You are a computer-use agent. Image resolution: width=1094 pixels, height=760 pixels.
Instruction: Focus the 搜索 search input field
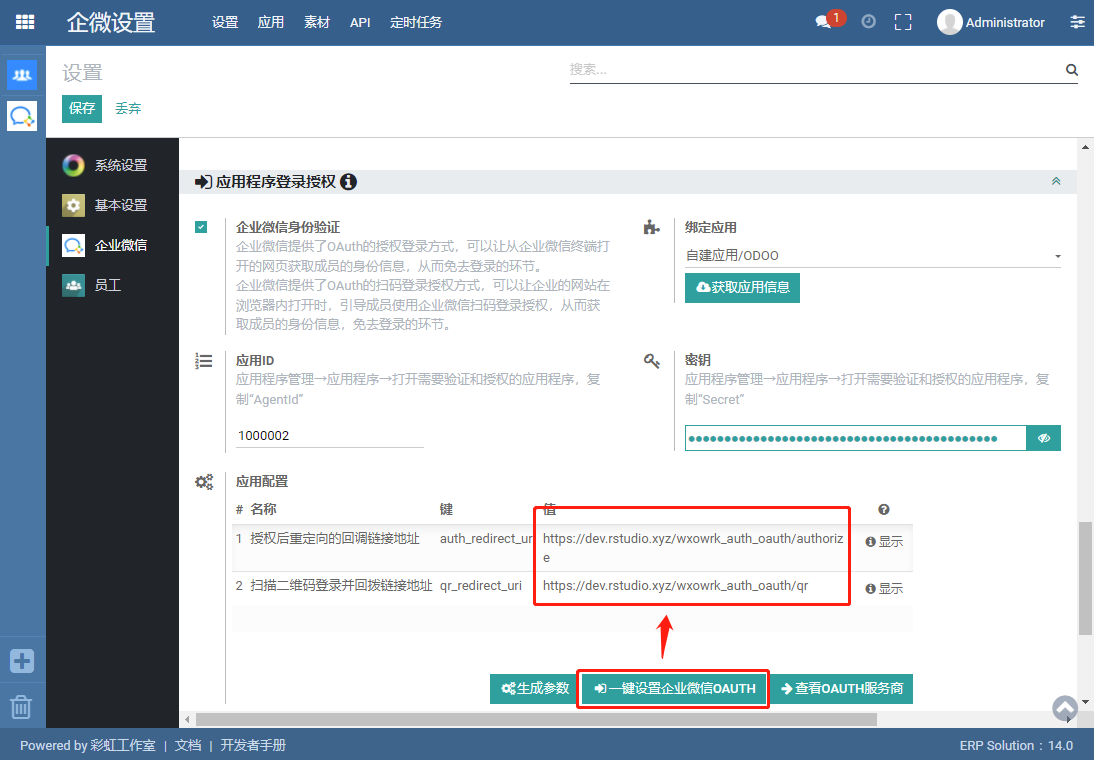click(x=815, y=70)
